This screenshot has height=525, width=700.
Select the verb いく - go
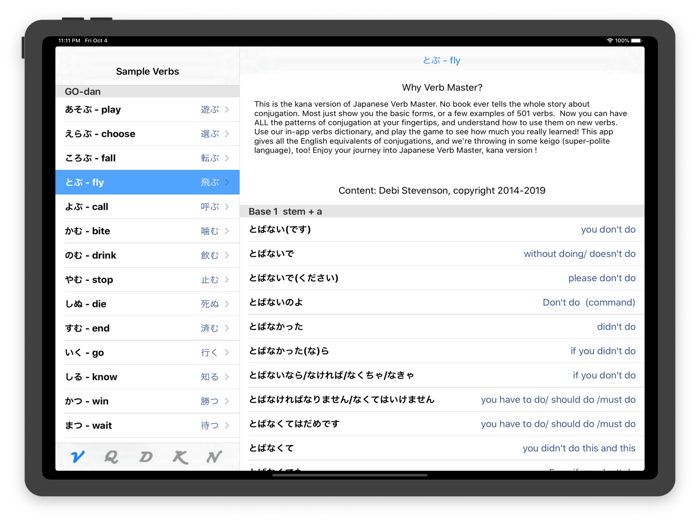click(147, 353)
